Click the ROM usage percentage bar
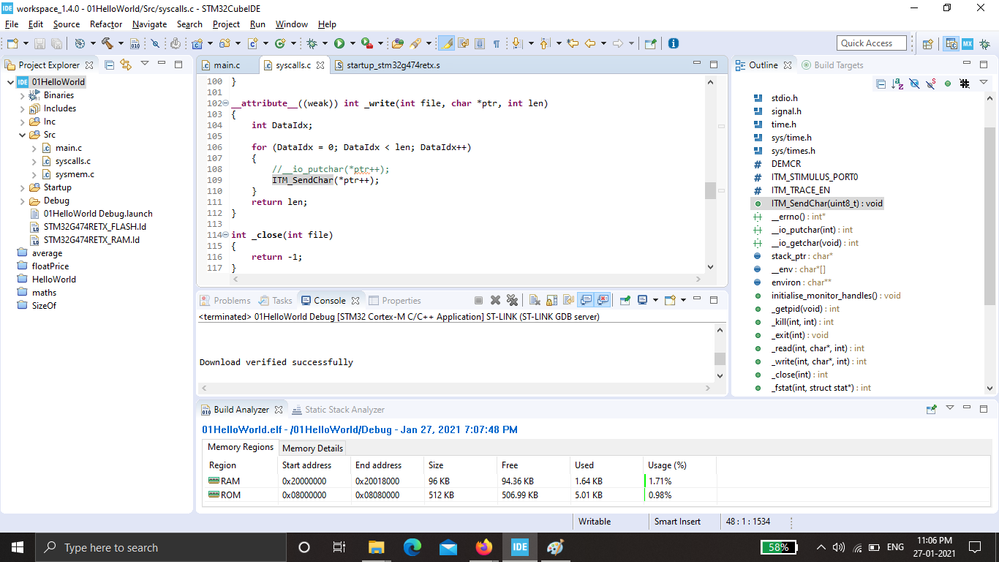 679,495
